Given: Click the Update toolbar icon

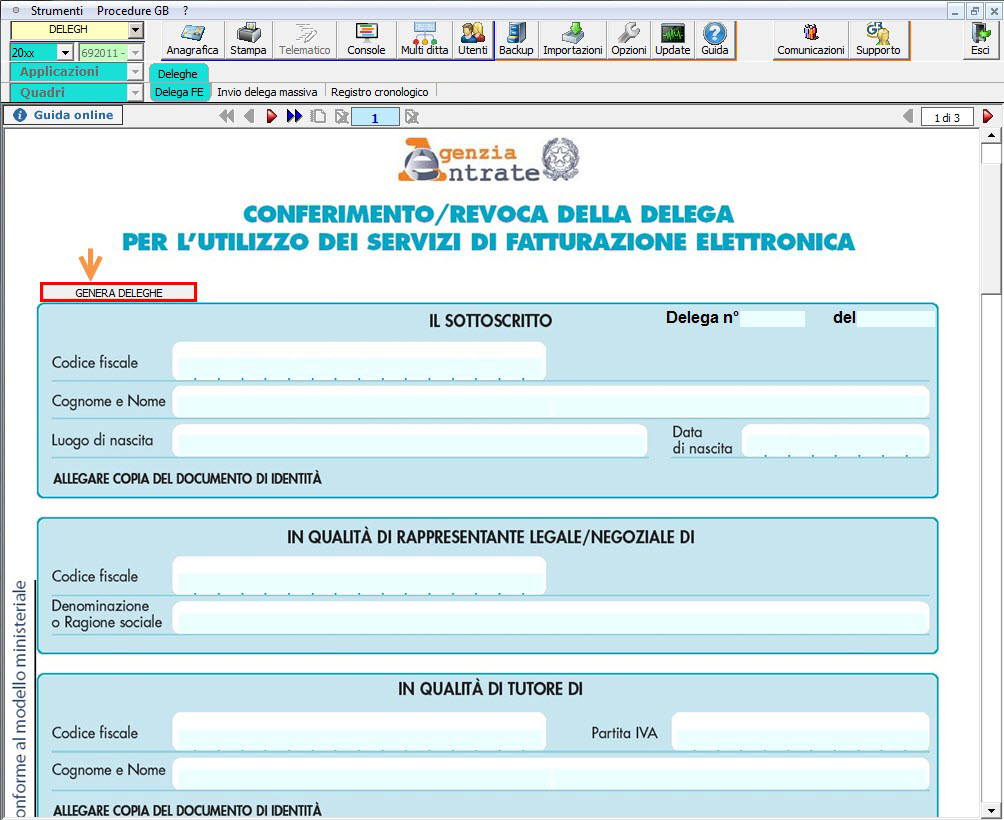Looking at the screenshot, I should [x=672, y=40].
